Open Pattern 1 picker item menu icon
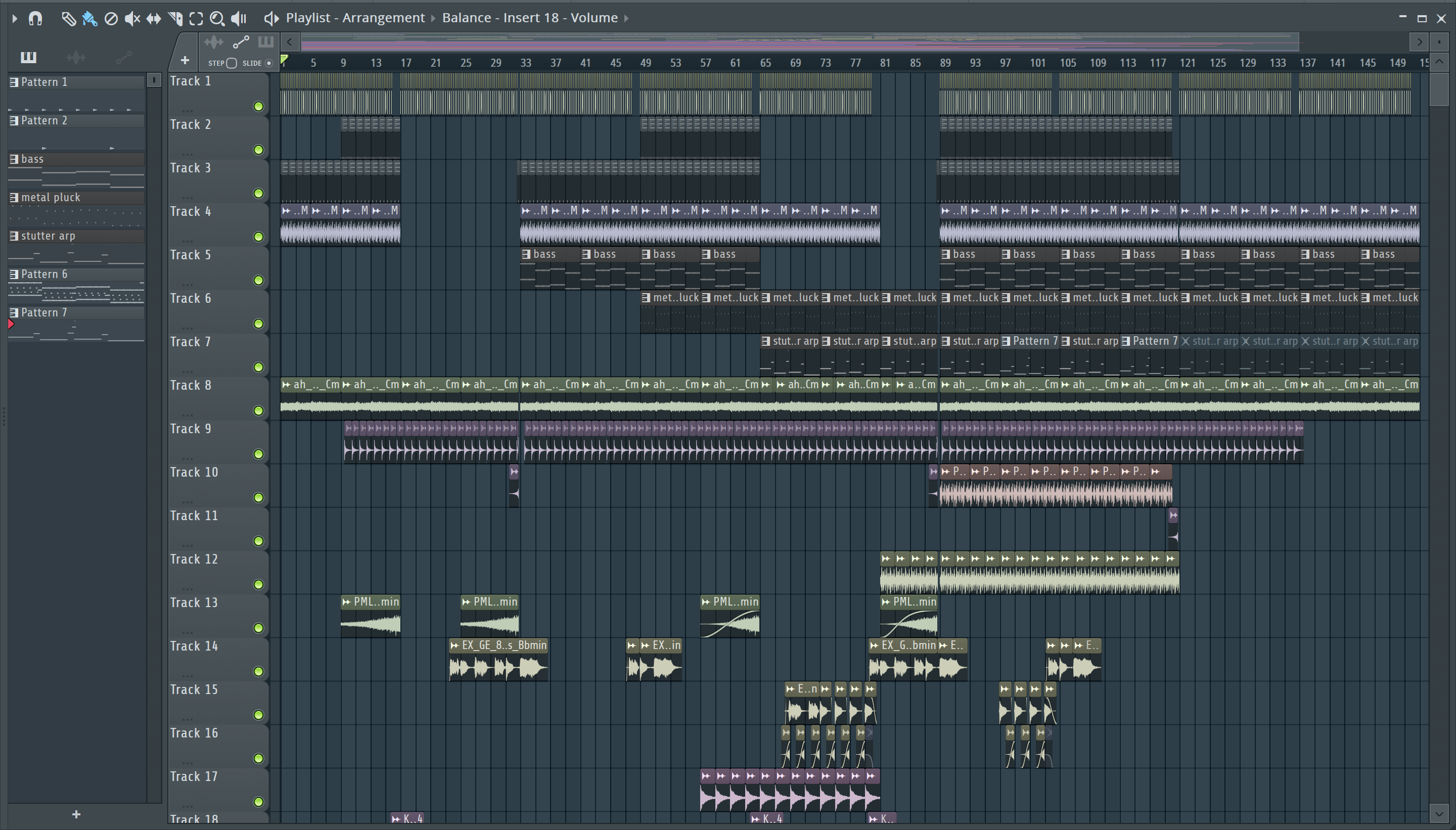The image size is (1456, 830). point(14,82)
